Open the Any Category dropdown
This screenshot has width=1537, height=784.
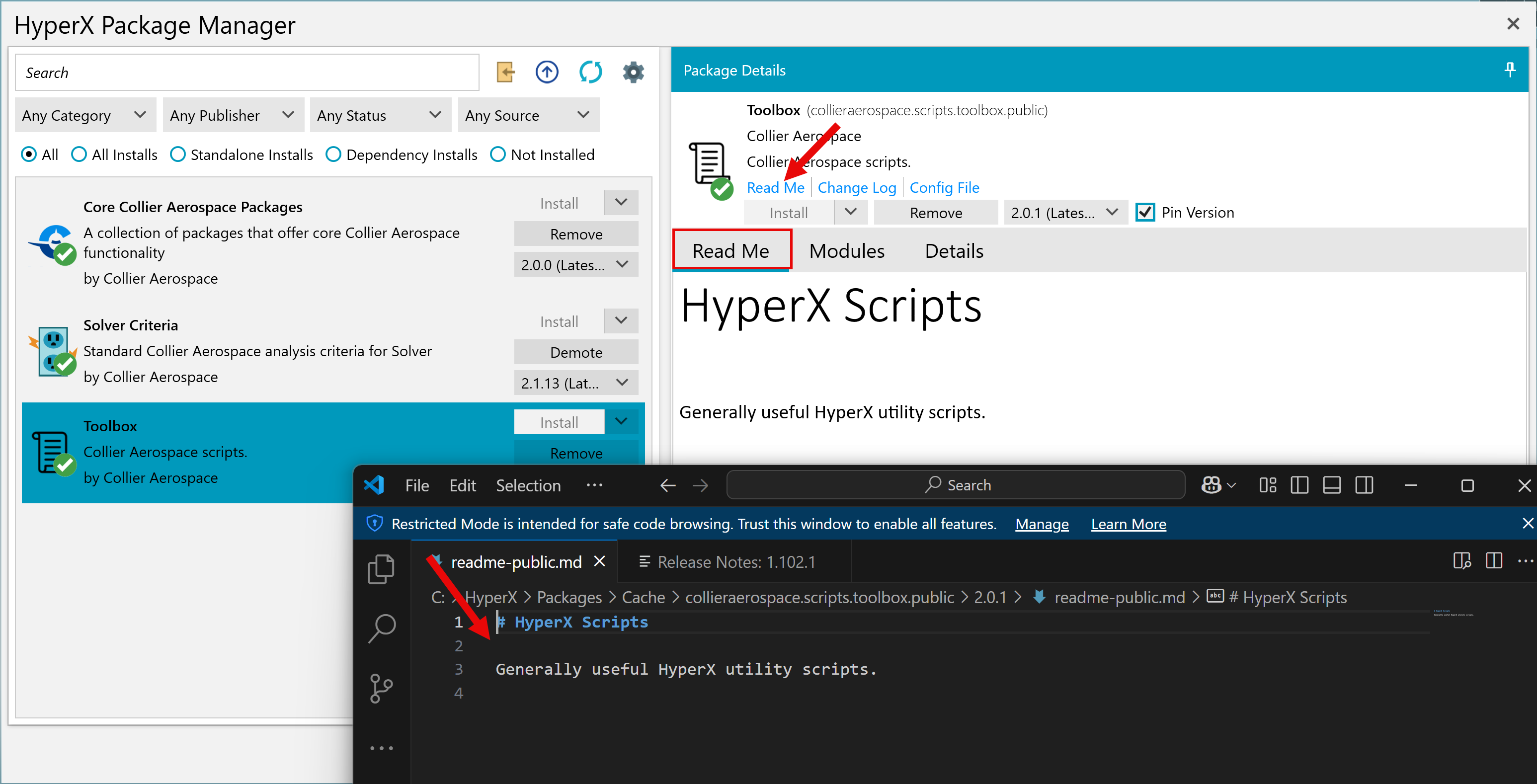point(85,115)
